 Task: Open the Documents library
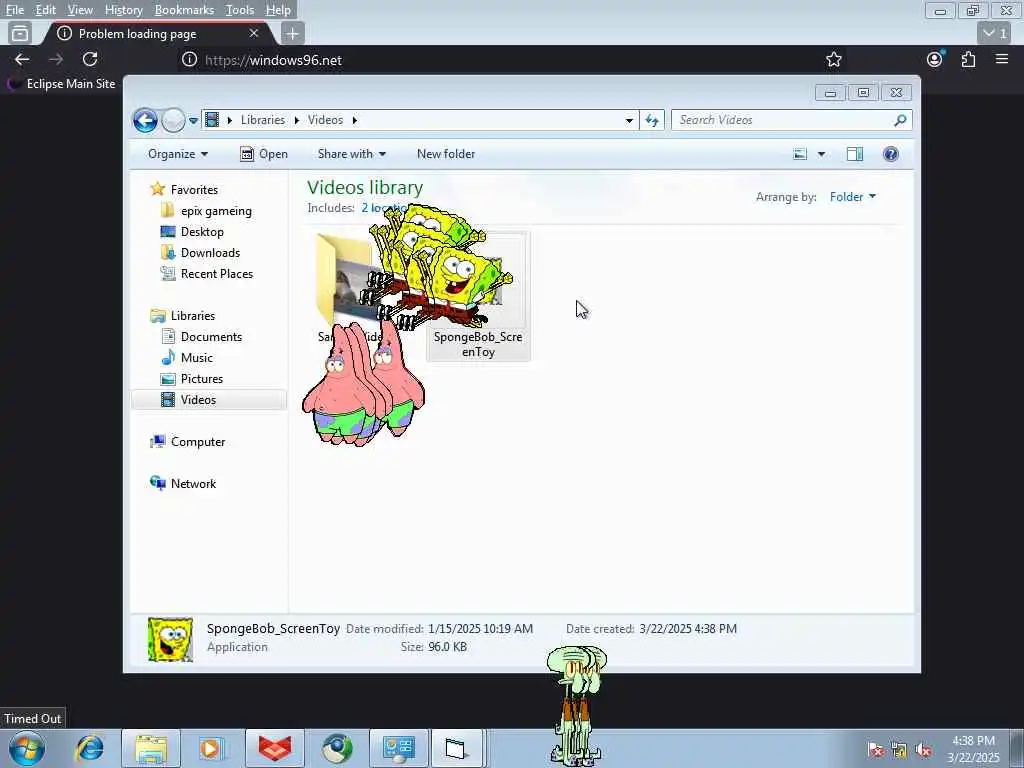(211, 336)
